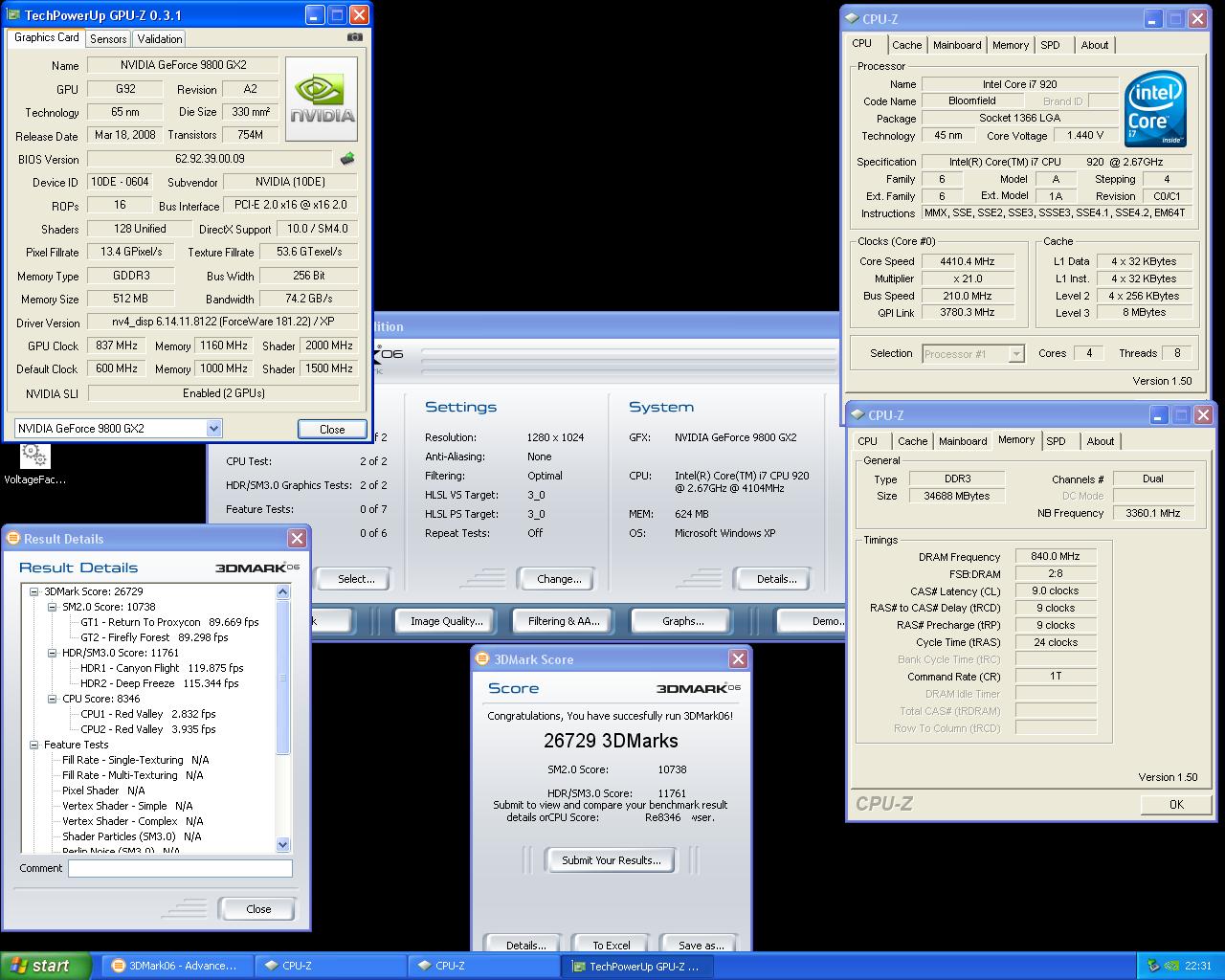1225x980 pixels.
Task: Switch to TechPowerUp GPU-Z taskbar button
Action: [638, 966]
